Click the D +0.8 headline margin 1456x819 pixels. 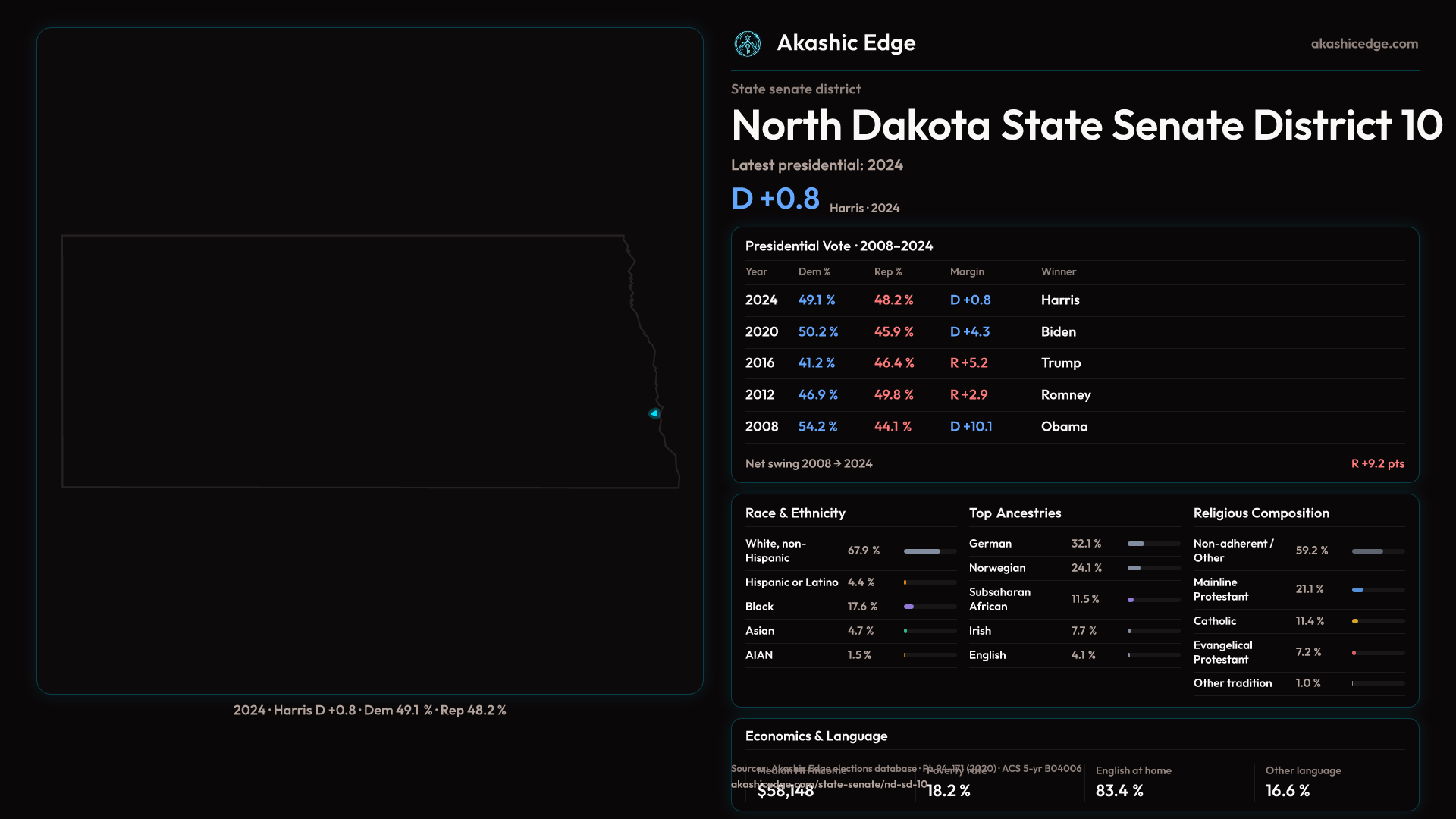tap(775, 199)
